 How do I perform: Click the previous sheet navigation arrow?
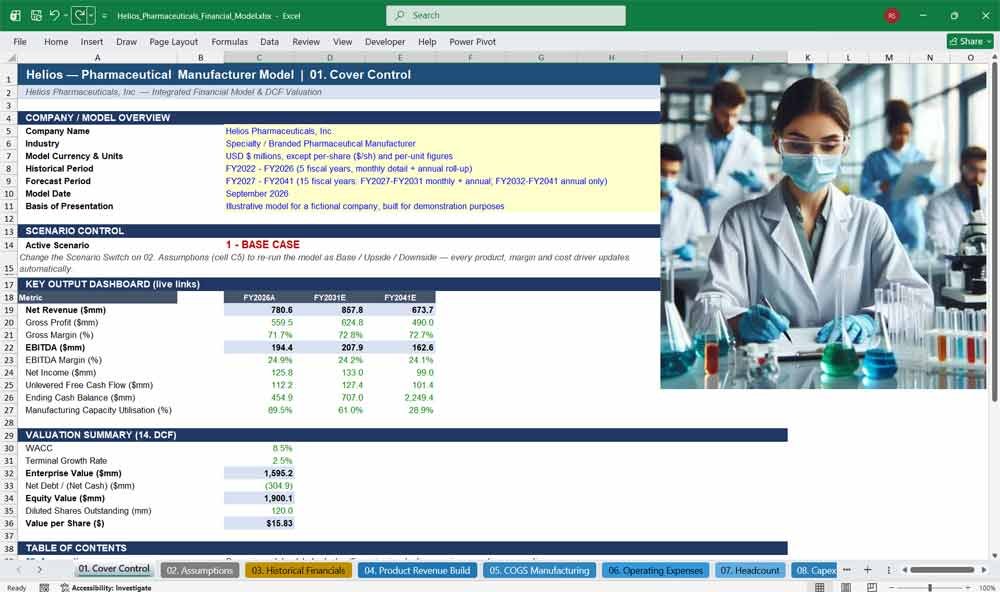point(18,570)
